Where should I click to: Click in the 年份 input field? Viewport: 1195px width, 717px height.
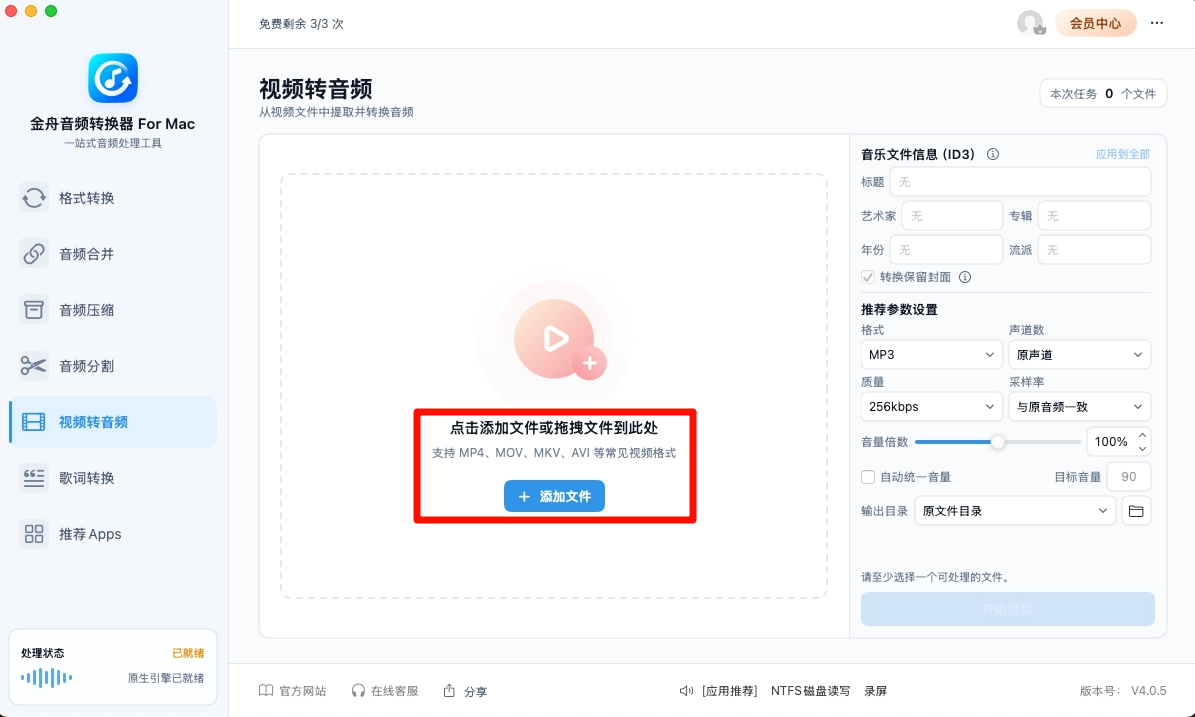tap(947, 250)
